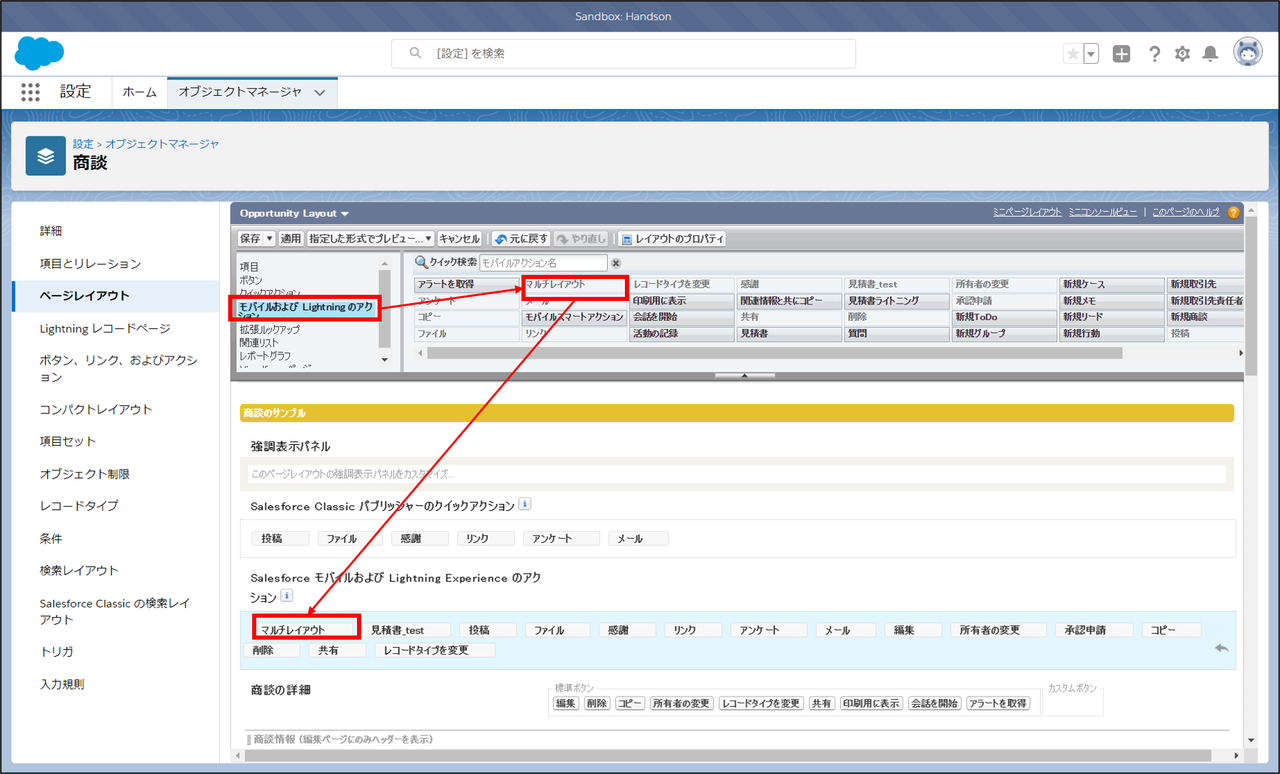Click info icon next to Classic パブリッシャー heading

click(525, 505)
